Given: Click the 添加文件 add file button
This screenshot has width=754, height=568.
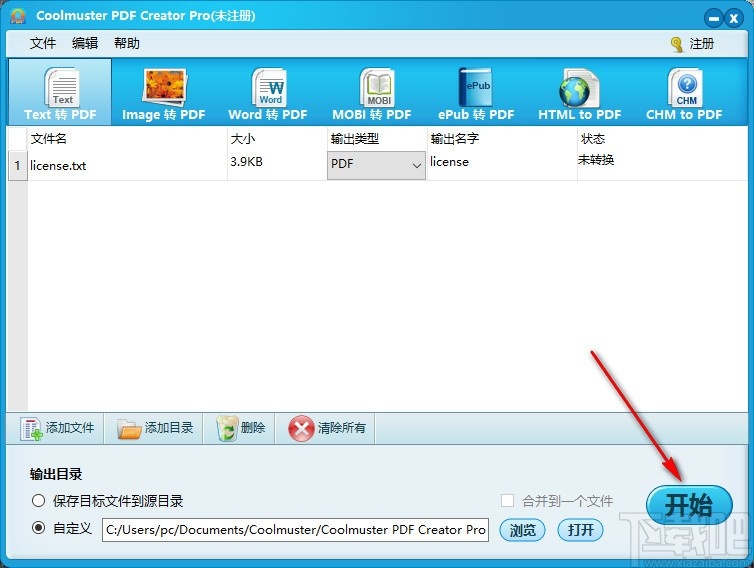Looking at the screenshot, I should tap(56, 428).
